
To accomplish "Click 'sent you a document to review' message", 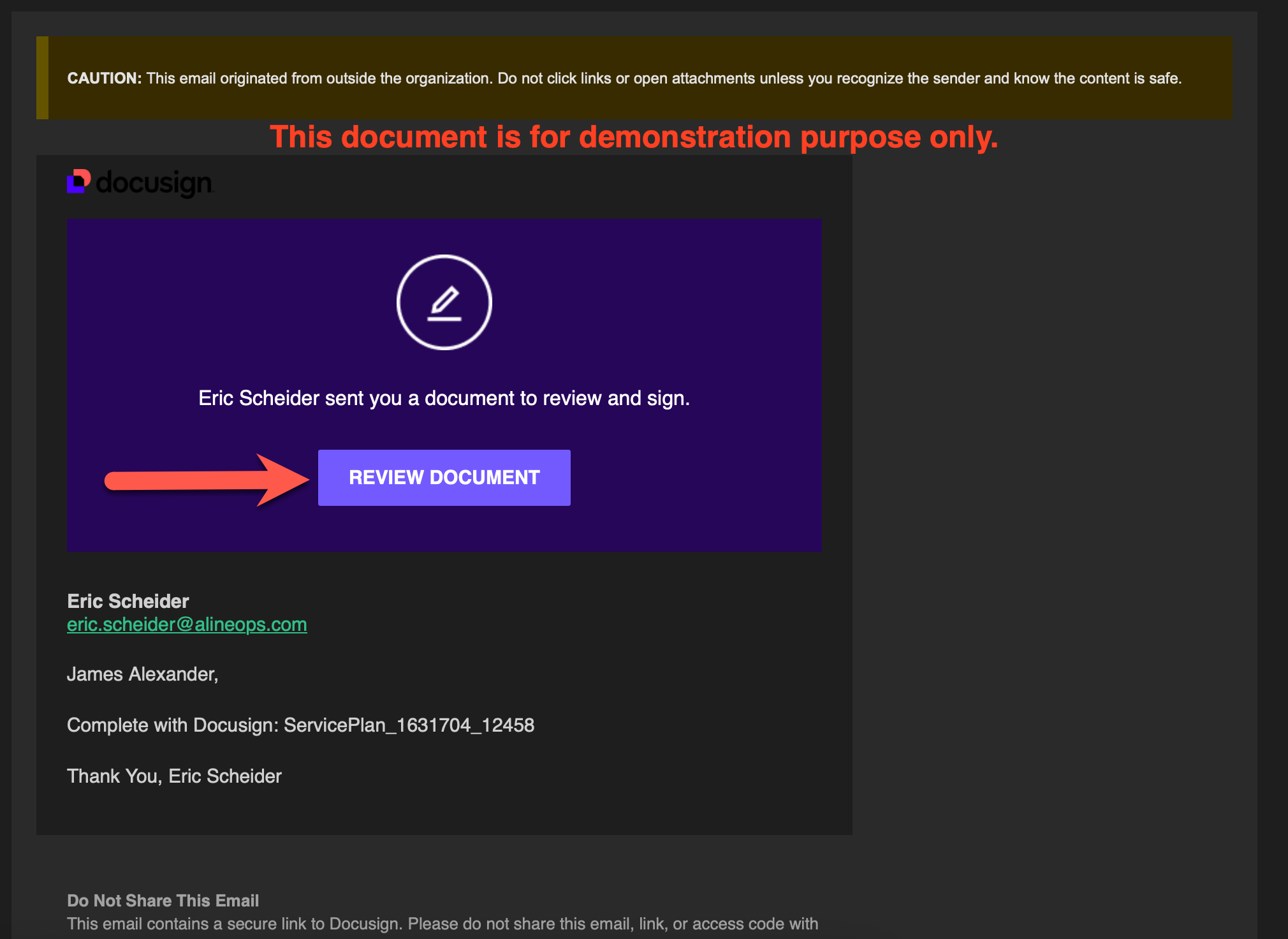I will (x=444, y=398).
